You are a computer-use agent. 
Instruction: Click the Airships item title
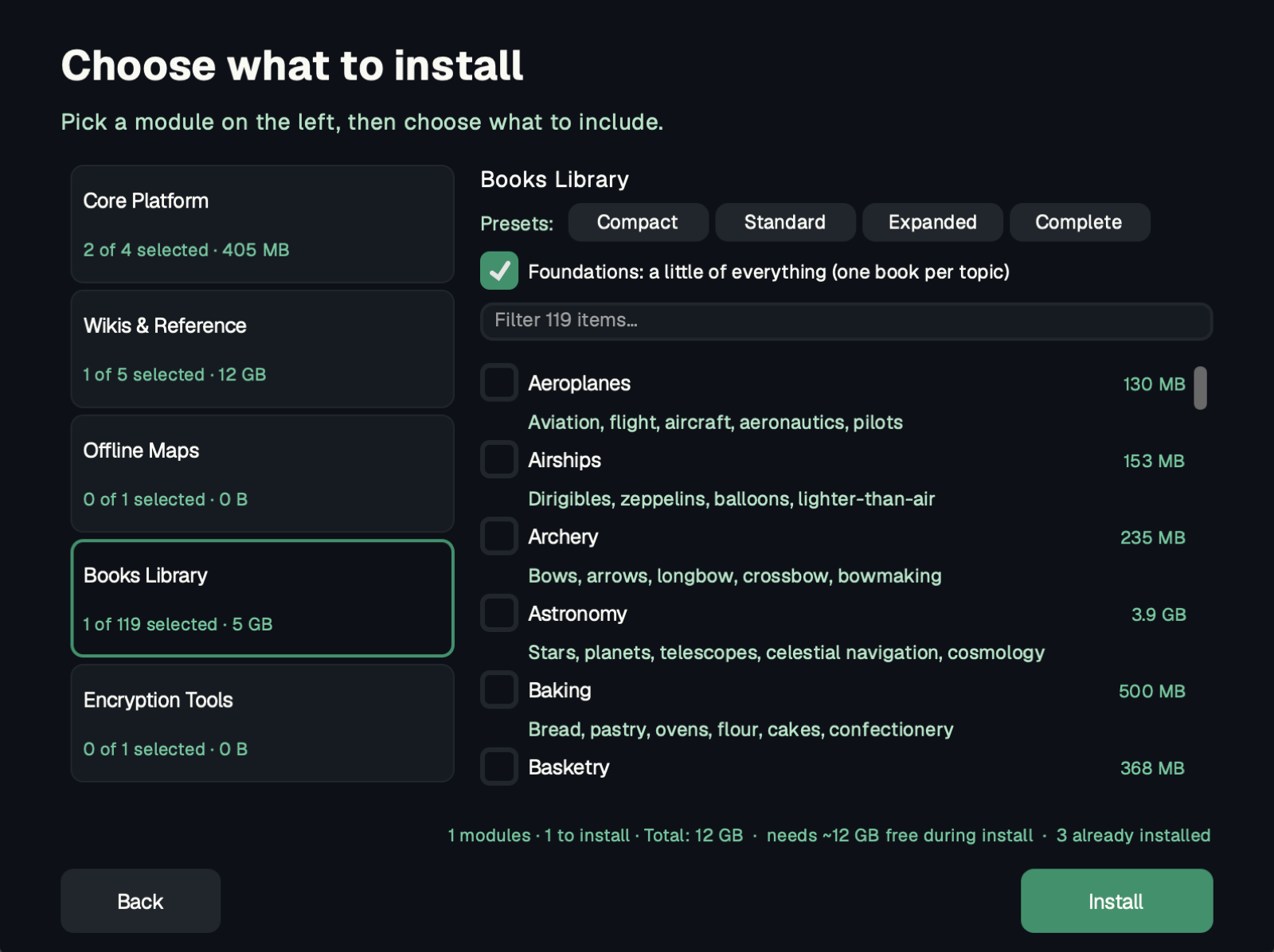click(565, 460)
